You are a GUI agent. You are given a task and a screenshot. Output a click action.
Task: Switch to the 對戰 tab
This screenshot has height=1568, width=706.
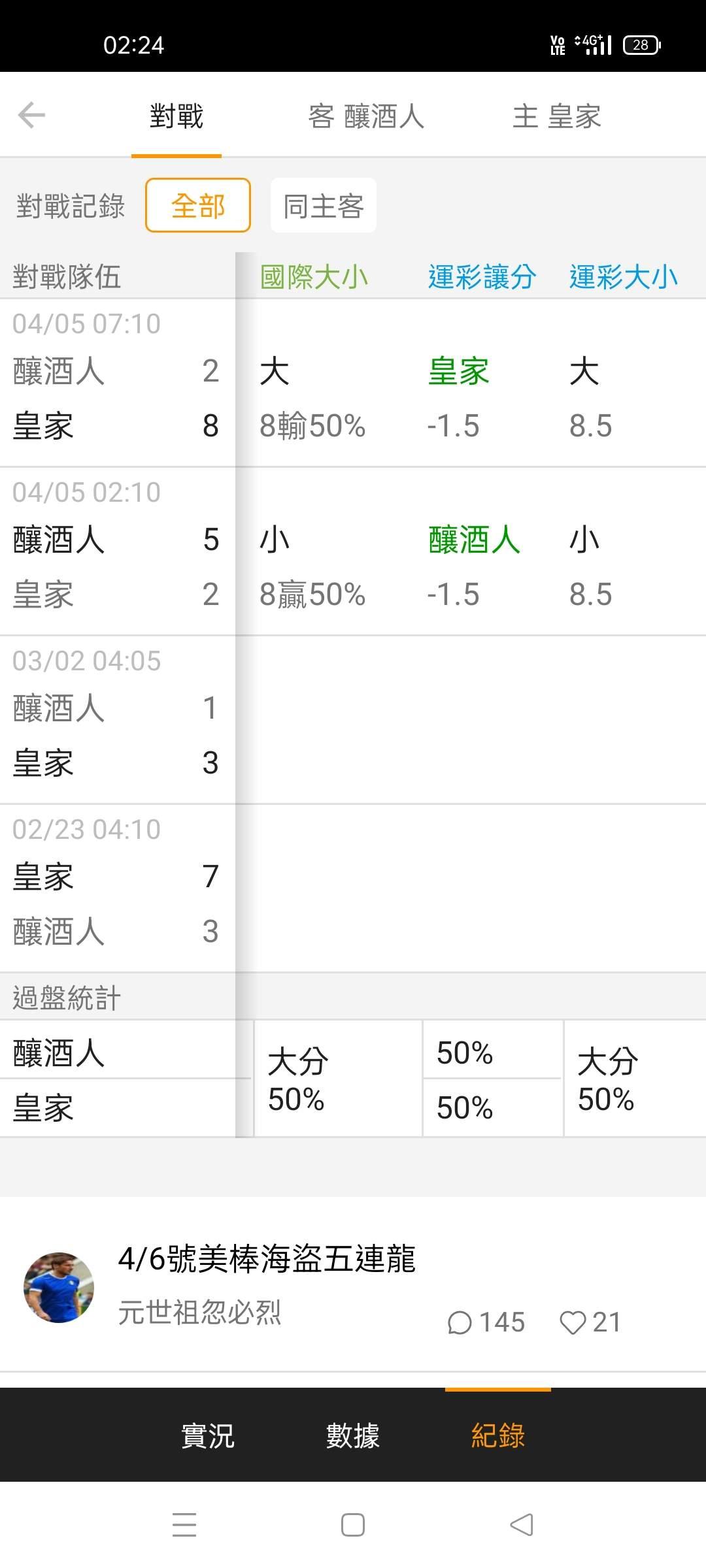[x=176, y=116]
